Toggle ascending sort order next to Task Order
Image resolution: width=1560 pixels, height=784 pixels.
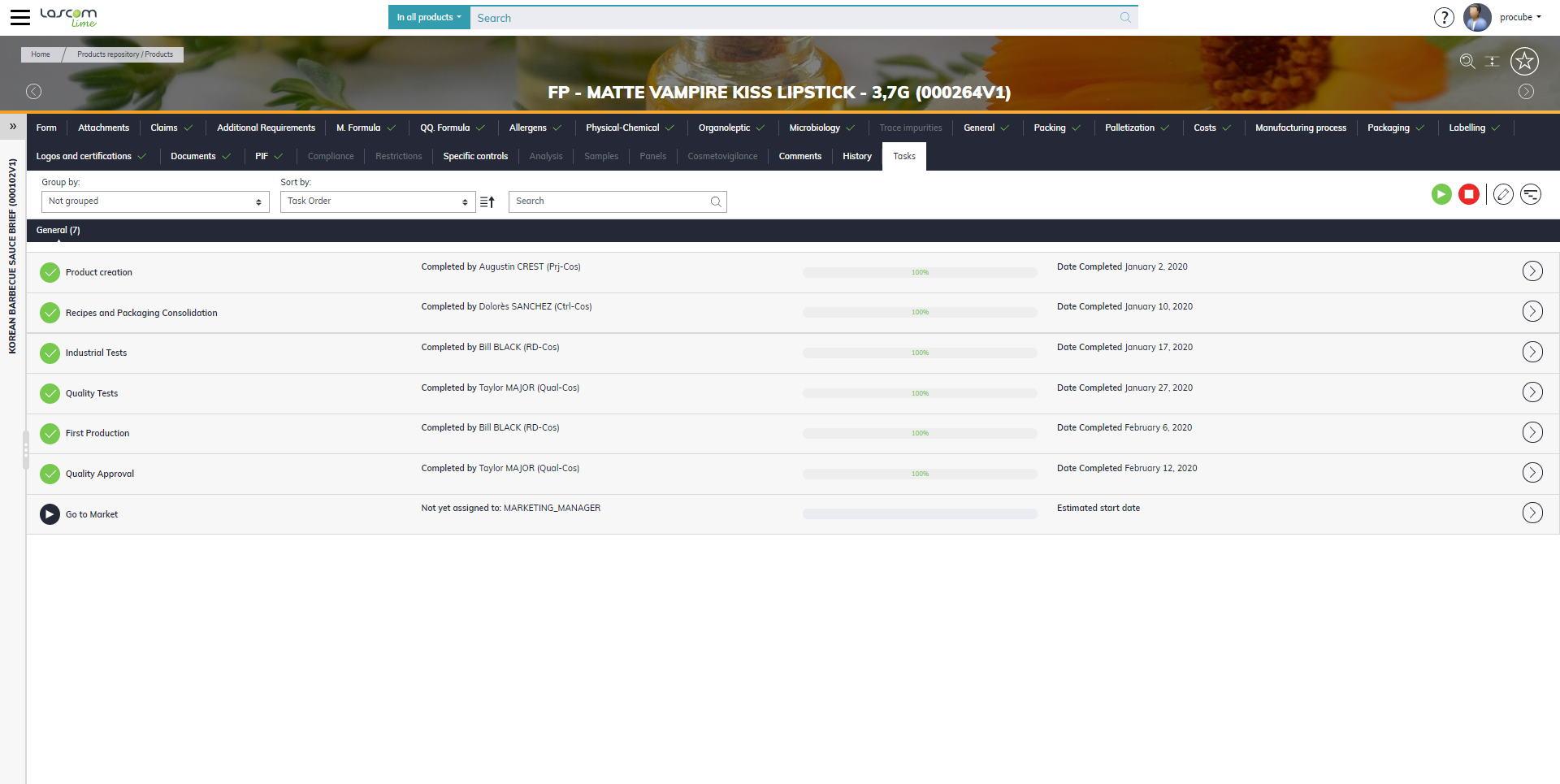point(486,201)
